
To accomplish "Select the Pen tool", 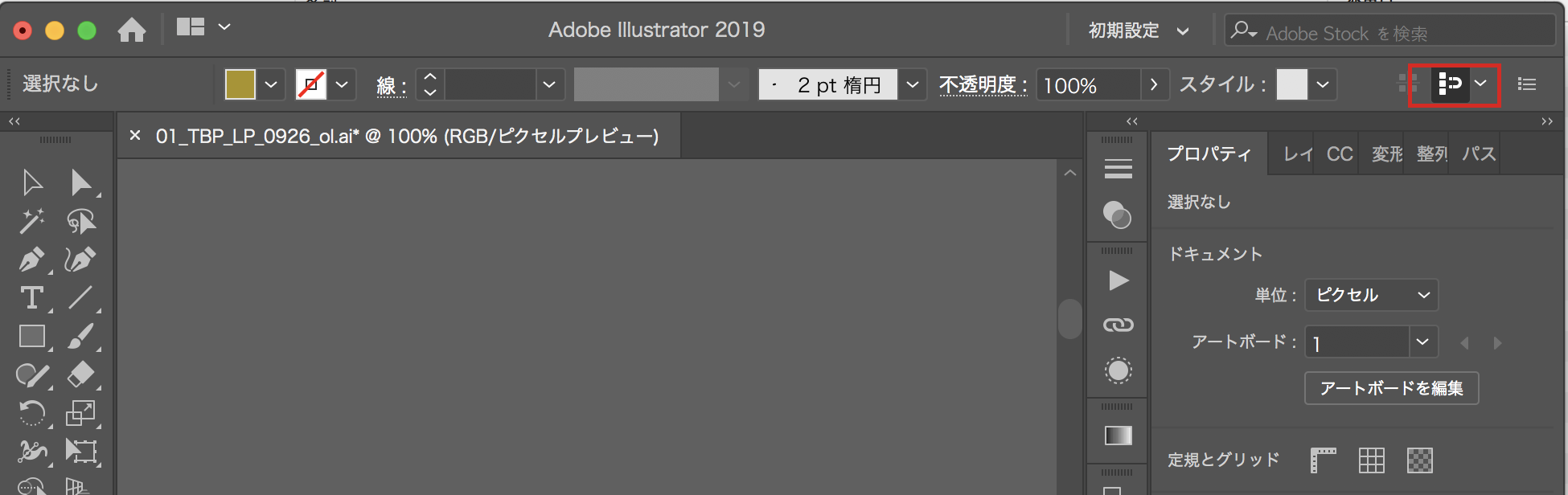I will click(x=31, y=260).
